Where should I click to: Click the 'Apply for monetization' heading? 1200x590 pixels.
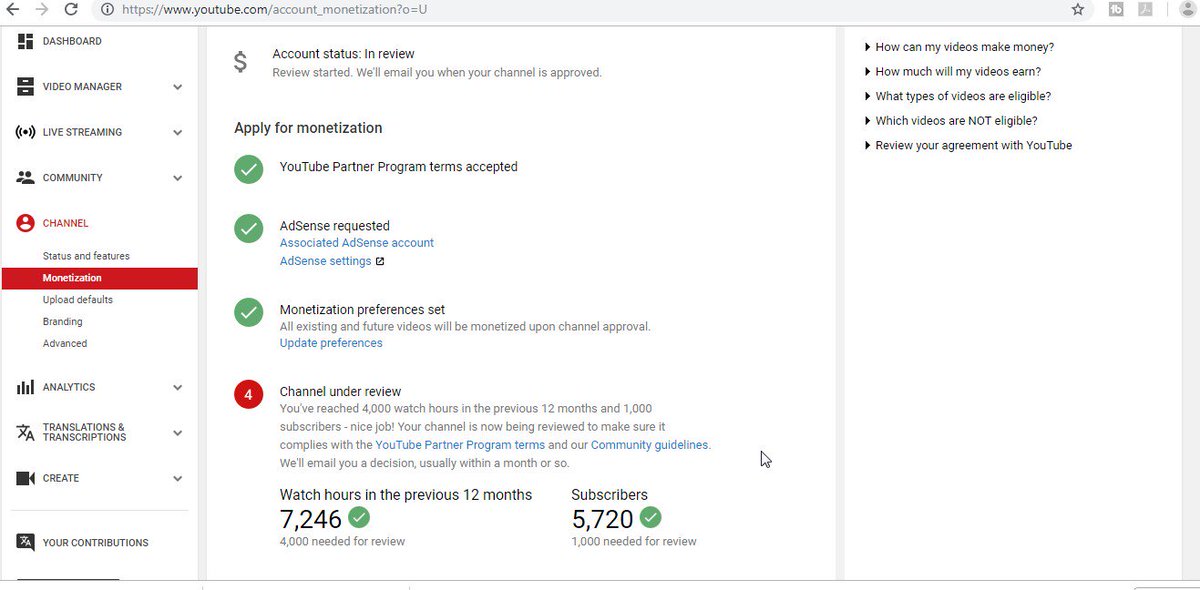(308, 128)
